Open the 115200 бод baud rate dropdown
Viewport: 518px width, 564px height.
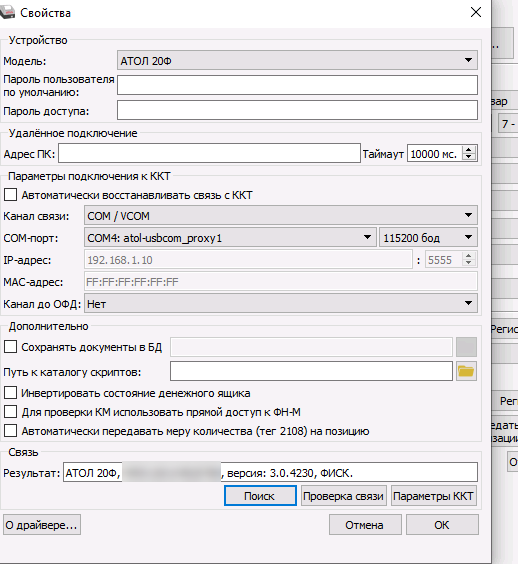428,237
